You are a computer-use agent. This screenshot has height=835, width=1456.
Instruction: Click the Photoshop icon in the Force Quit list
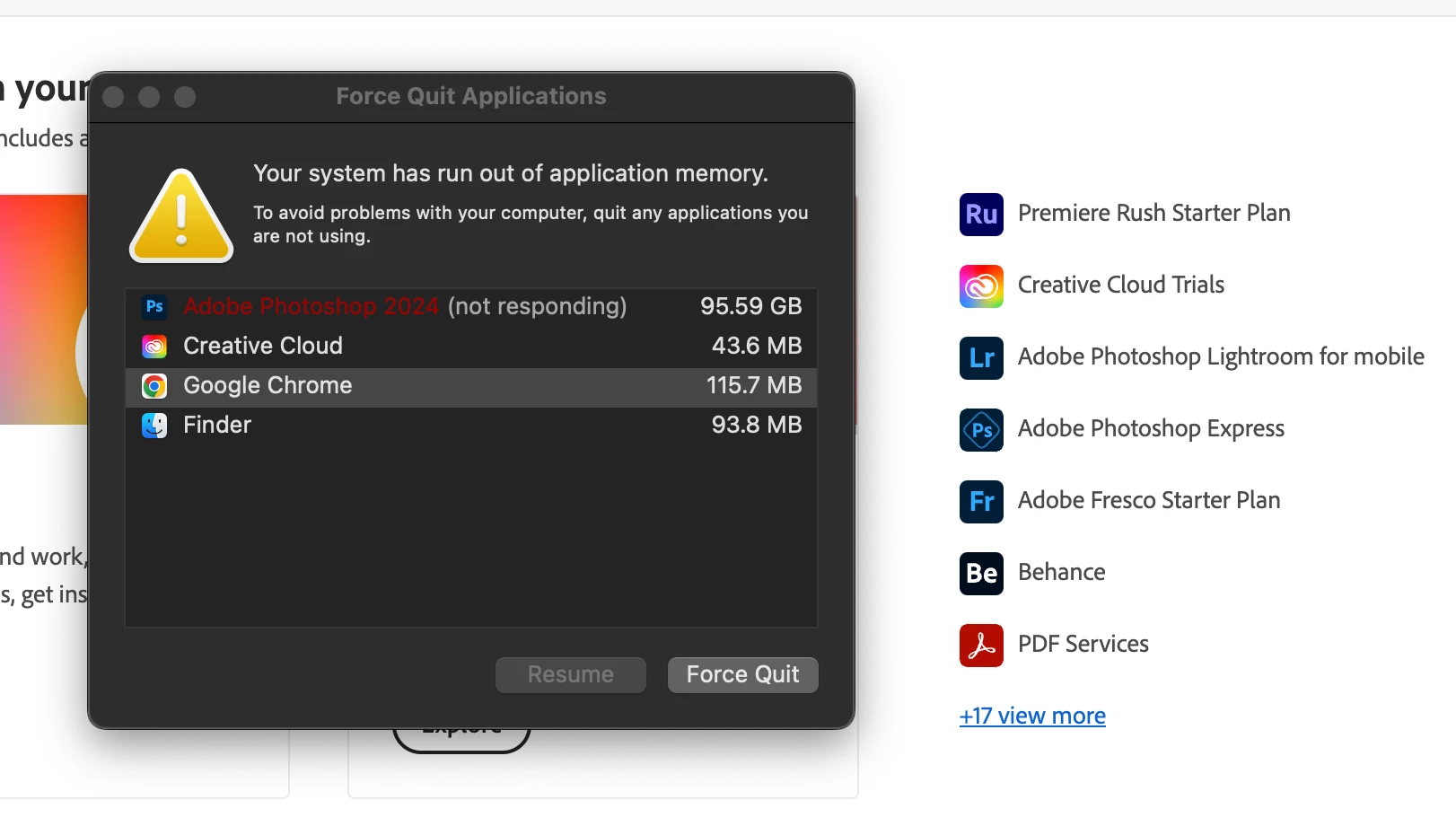point(154,306)
